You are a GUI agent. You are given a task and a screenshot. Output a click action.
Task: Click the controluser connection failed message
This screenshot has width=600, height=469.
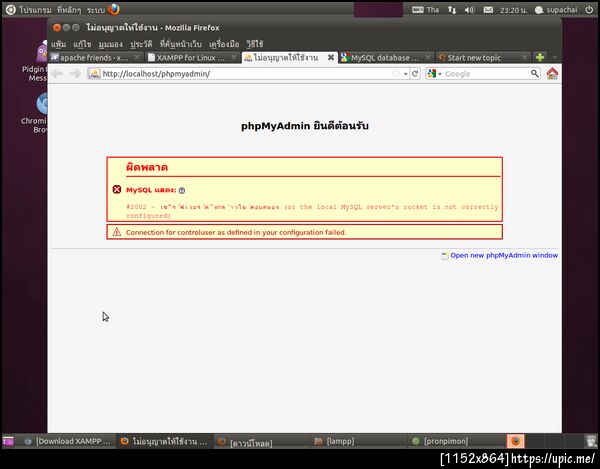click(236, 232)
